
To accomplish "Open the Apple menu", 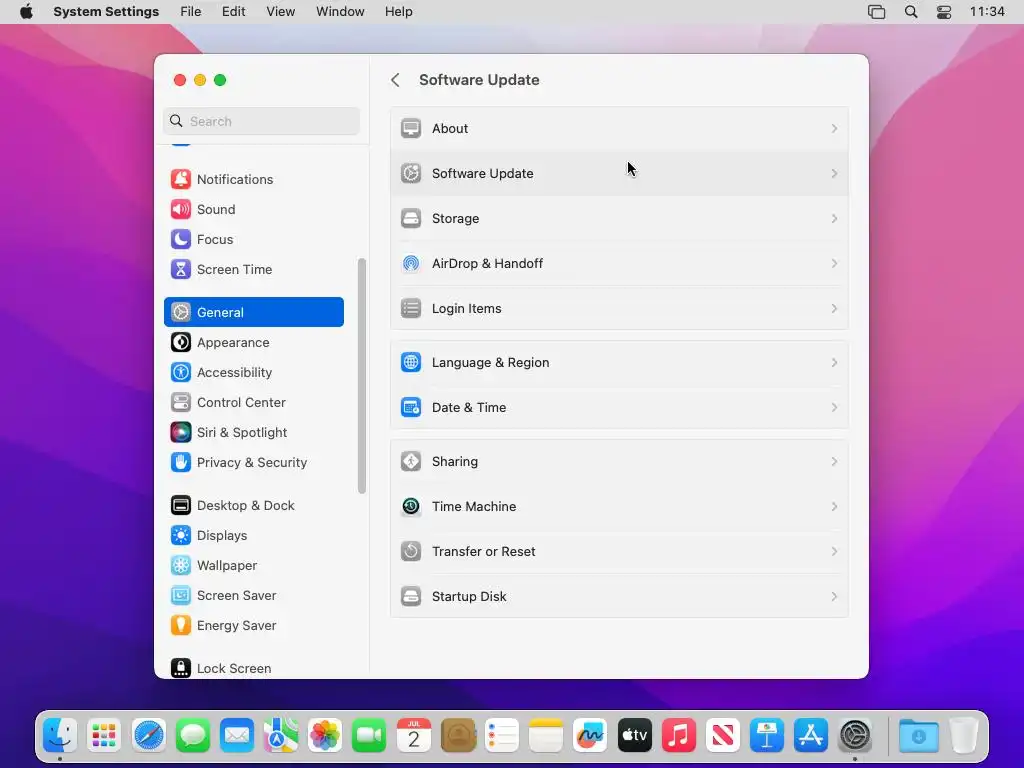I will (x=26, y=12).
